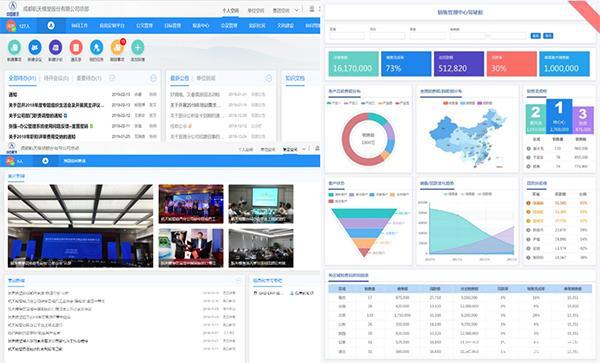Switch to the 集团空间 tab in upper header
This screenshot has height=363, width=600.
point(281,10)
